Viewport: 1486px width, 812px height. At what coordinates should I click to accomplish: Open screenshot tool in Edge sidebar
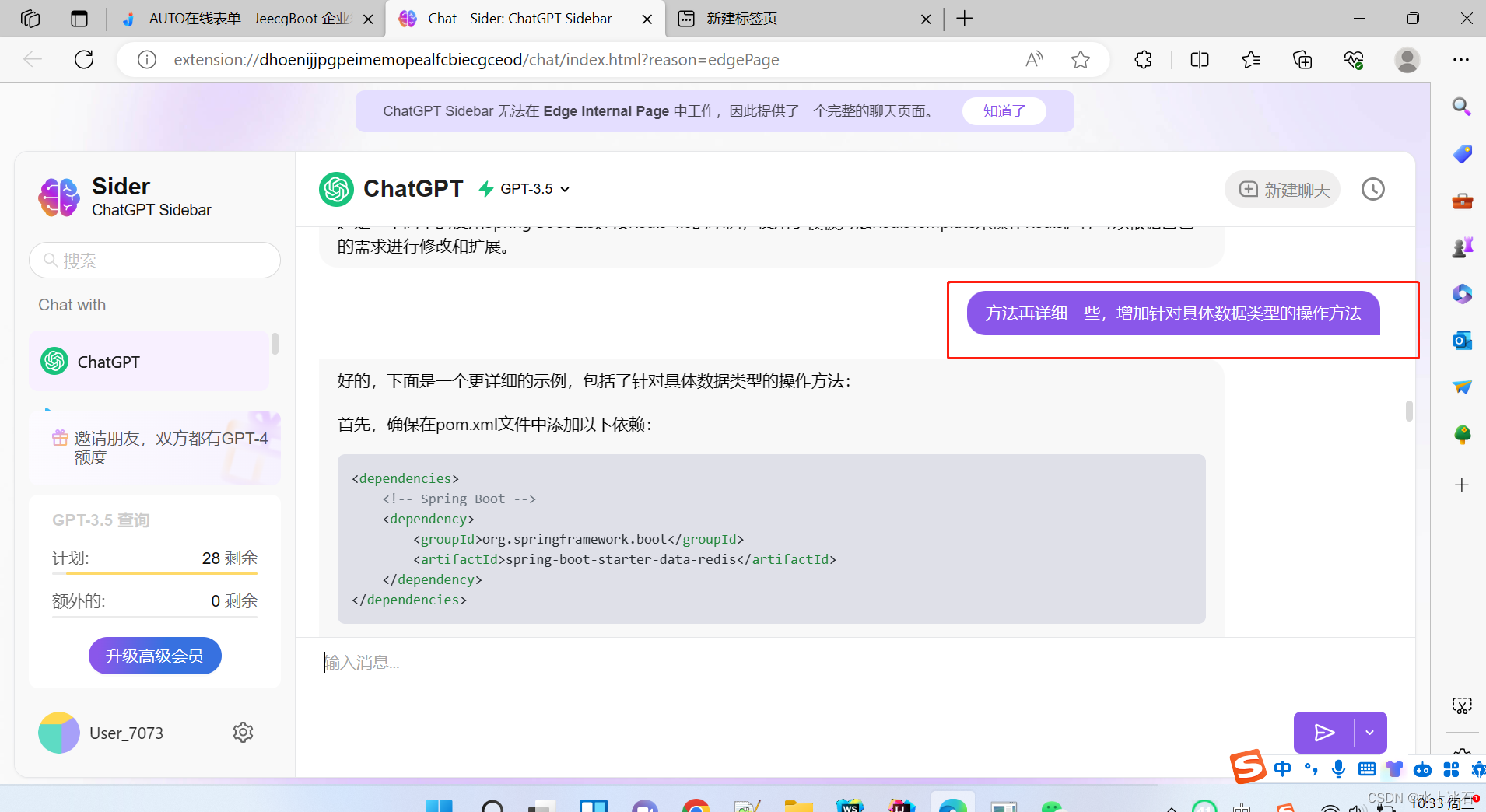[1462, 705]
